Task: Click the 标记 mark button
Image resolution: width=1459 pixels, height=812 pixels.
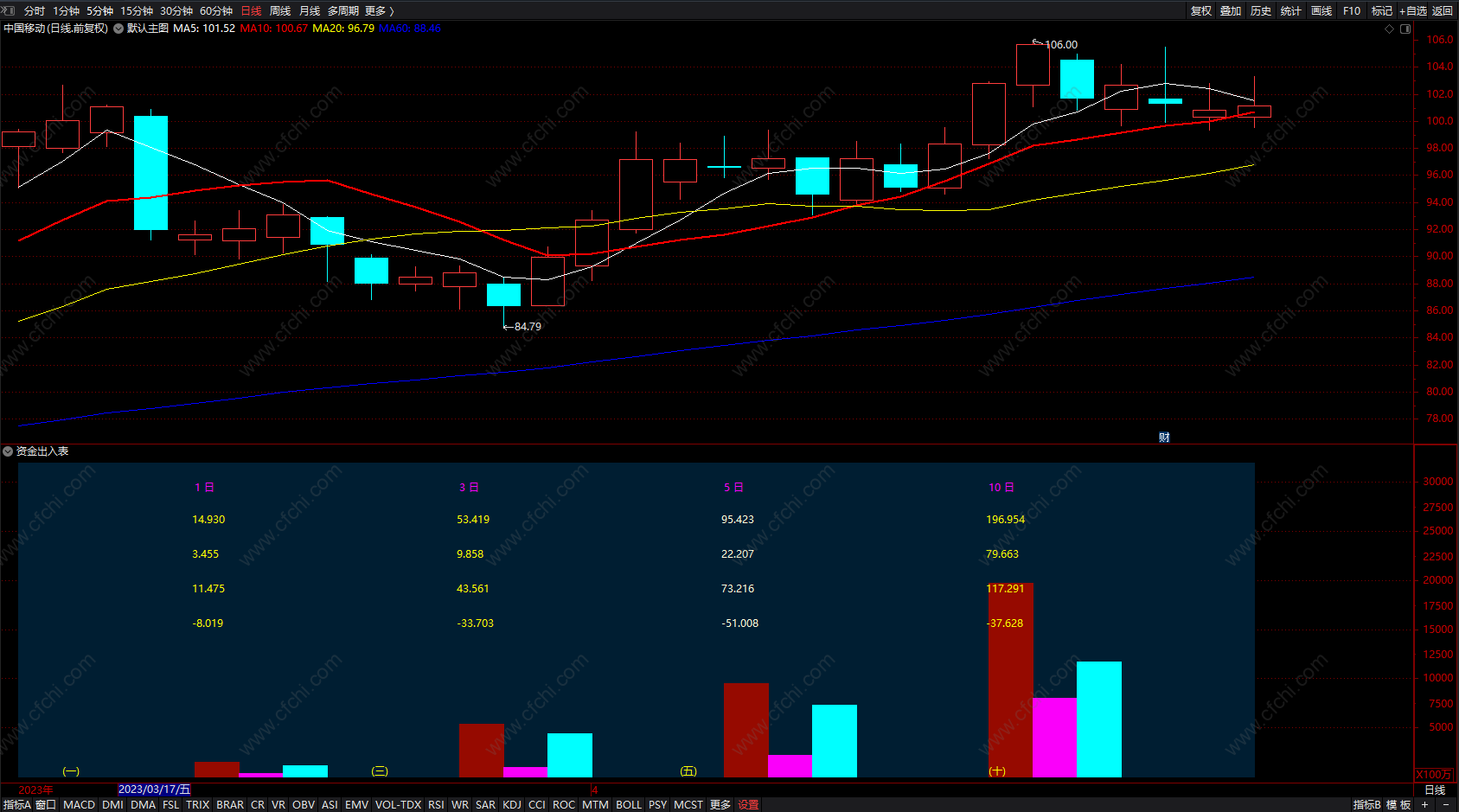Action: point(1382,11)
